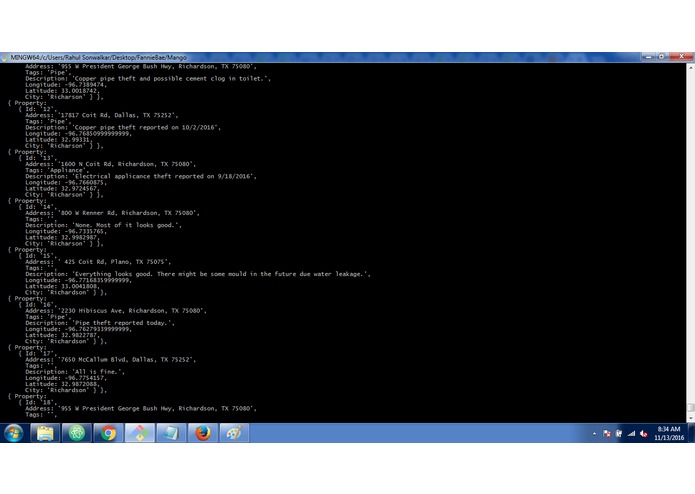Launch the Atom editor taskbar icon
The width and height of the screenshot is (695, 494).
tap(76, 433)
